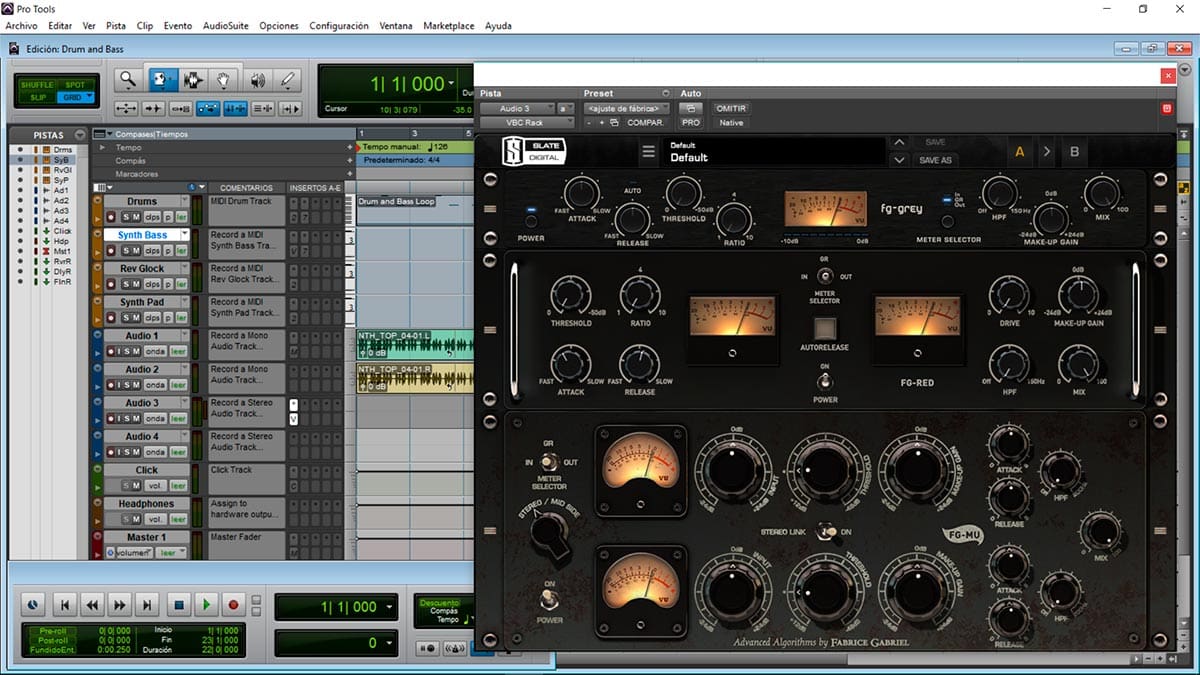Click the FG-Grey MIX knob
Viewport: 1200px width, 675px height.
point(1102,192)
